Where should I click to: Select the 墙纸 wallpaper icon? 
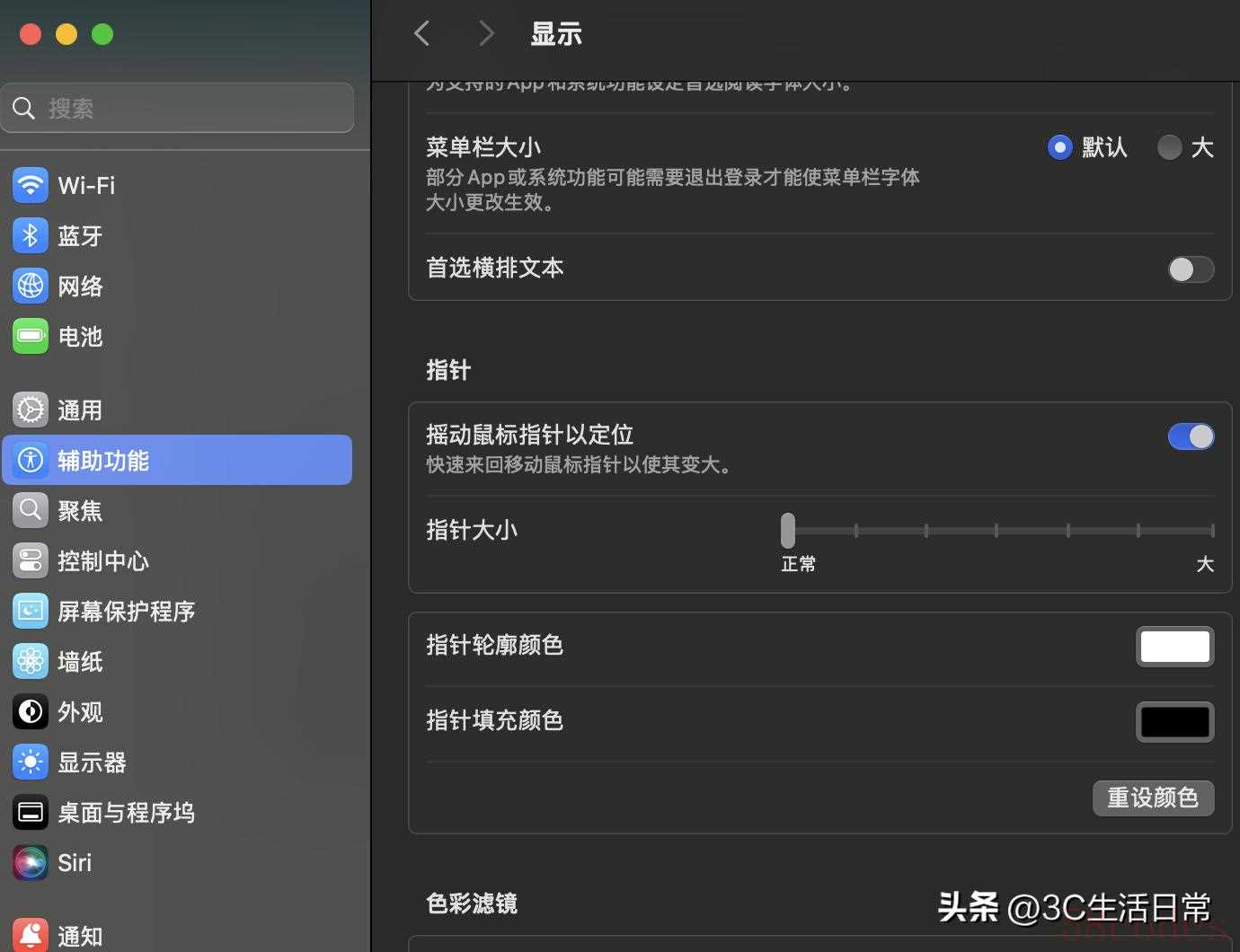coord(31,661)
